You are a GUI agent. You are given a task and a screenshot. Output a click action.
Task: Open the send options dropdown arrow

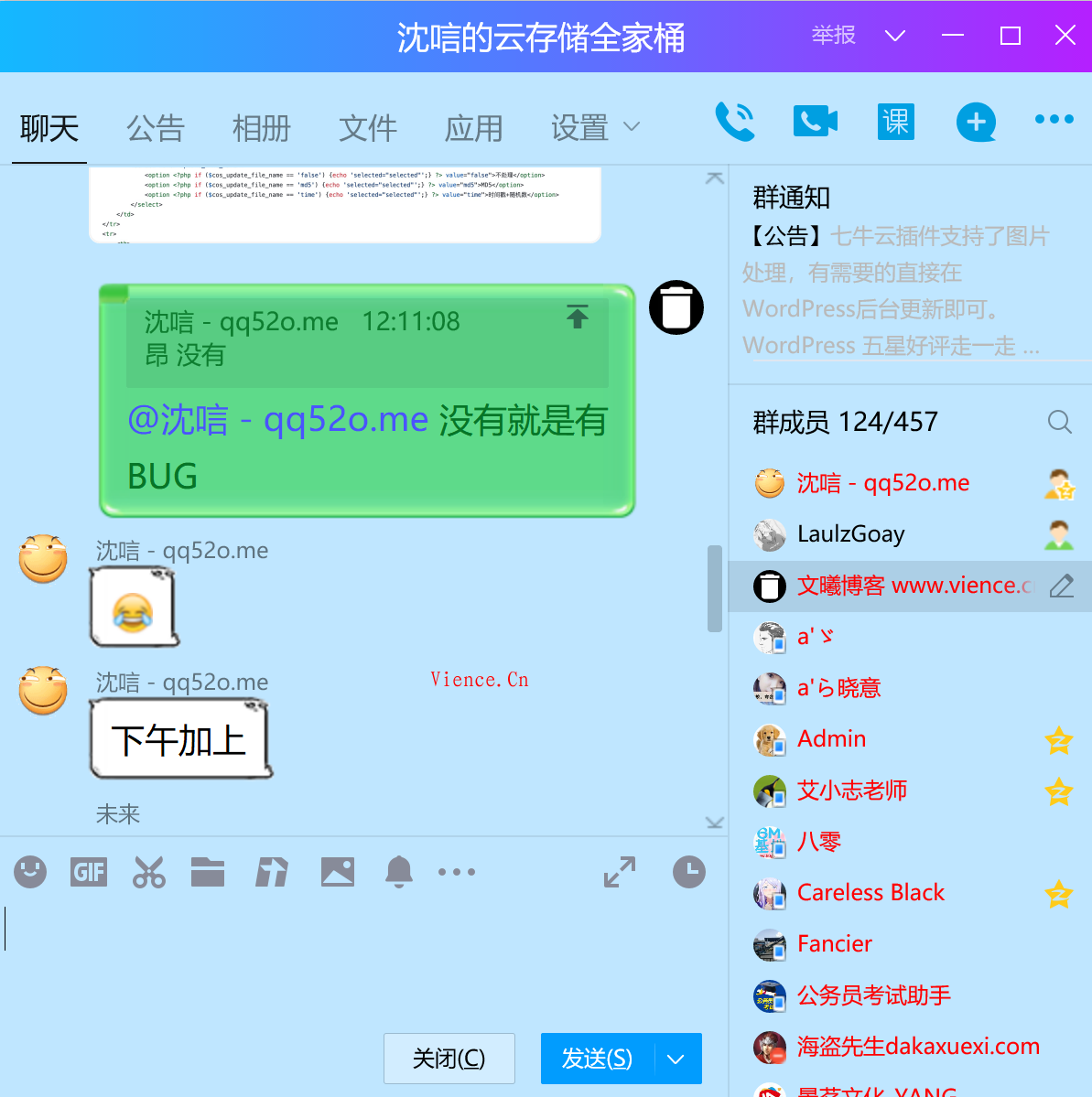tap(676, 1059)
